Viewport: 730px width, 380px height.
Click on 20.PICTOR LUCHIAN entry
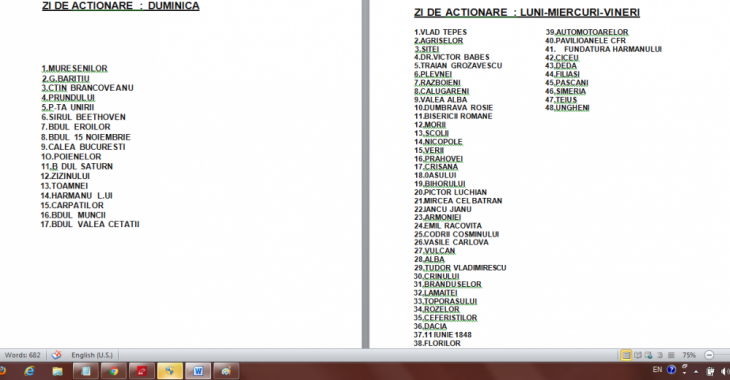(x=450, y=192)
